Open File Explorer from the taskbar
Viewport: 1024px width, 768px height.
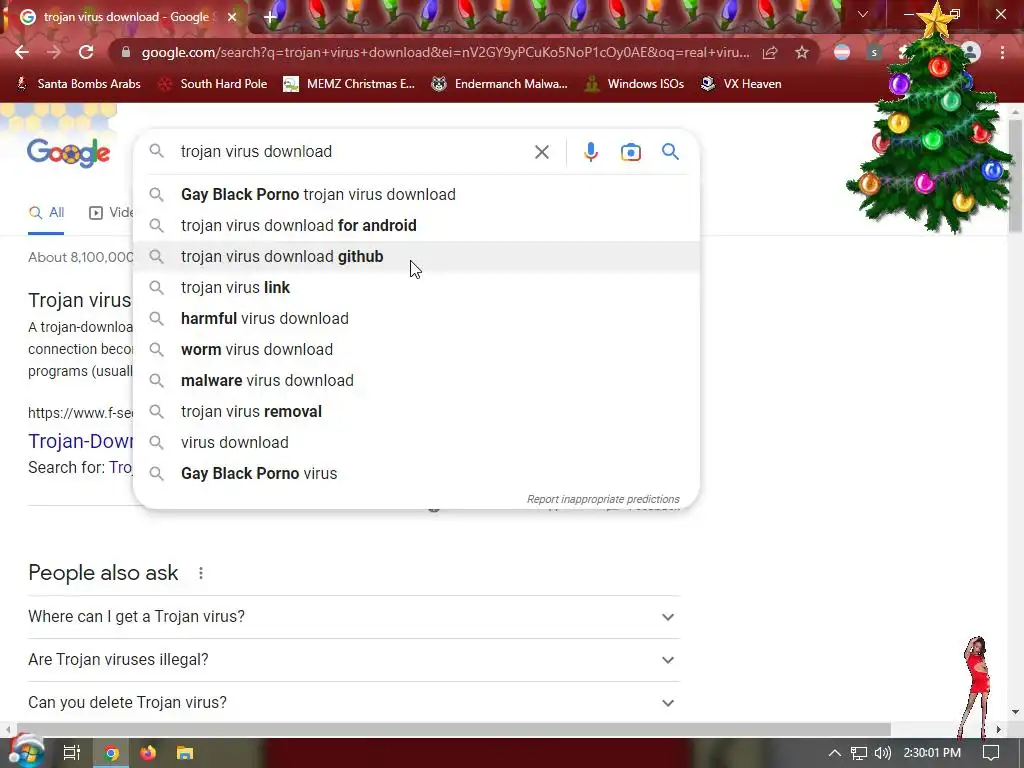coord(185,753)
